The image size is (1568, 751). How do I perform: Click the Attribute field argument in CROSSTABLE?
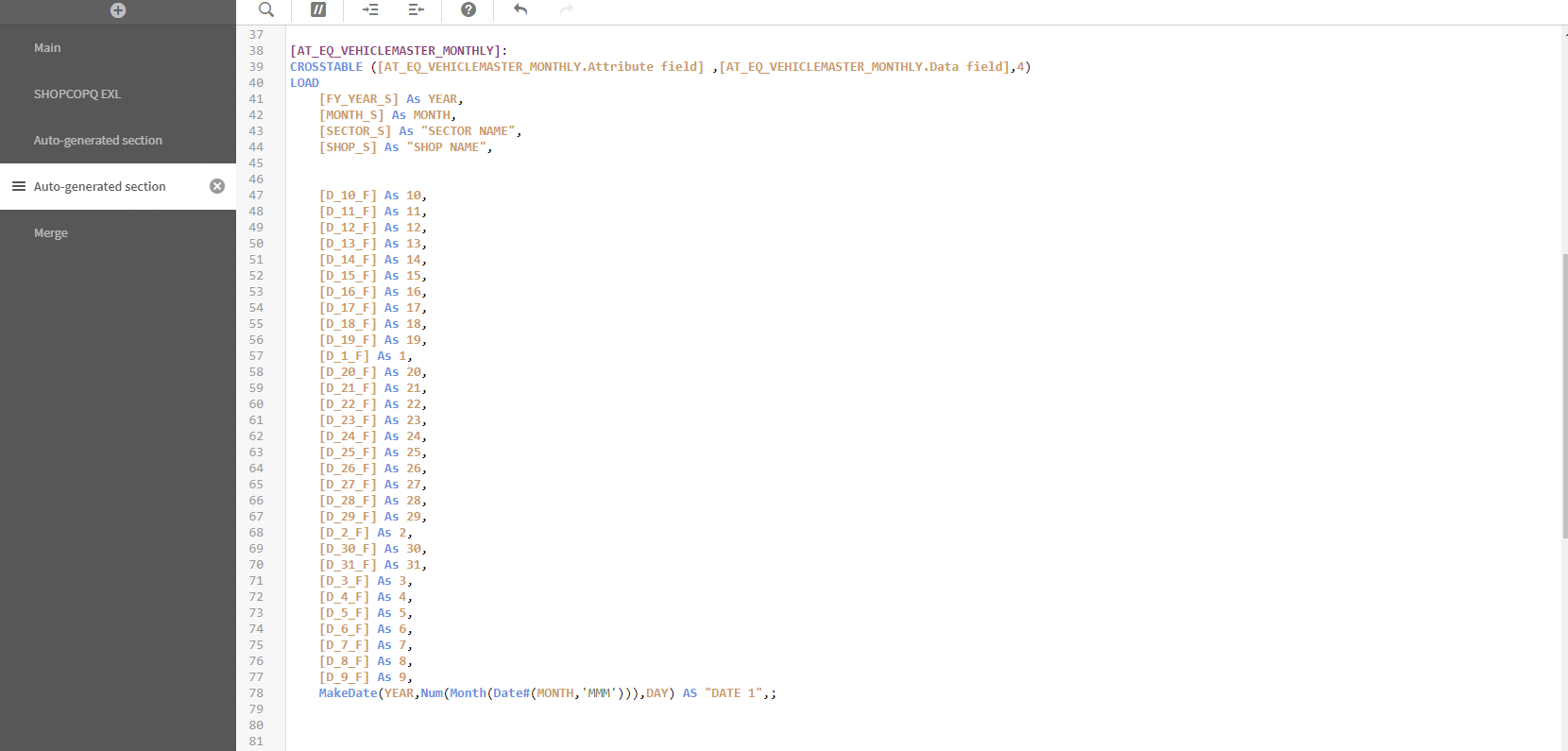(x=540, y=67)
